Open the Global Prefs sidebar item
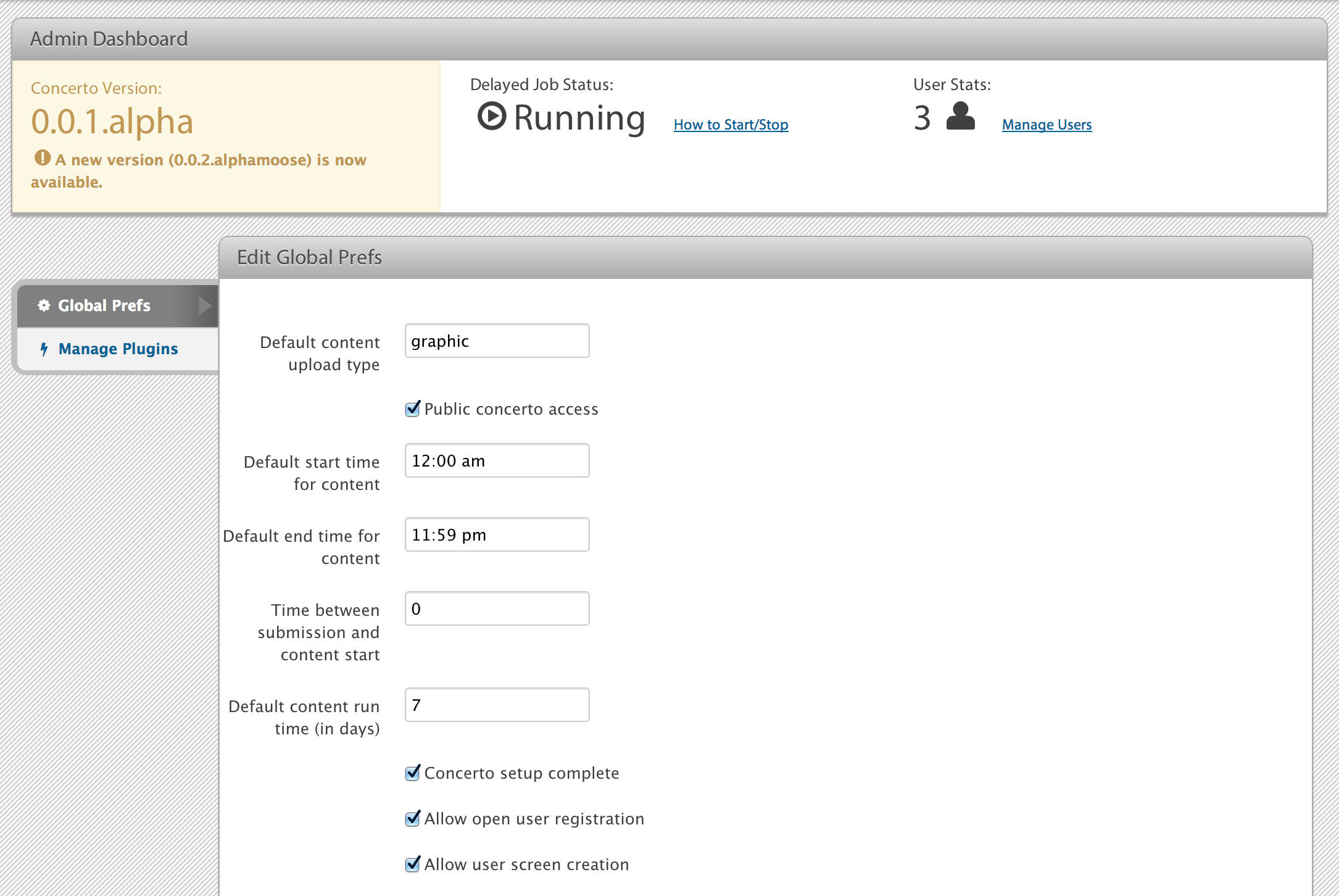 (x=118, y=306)
